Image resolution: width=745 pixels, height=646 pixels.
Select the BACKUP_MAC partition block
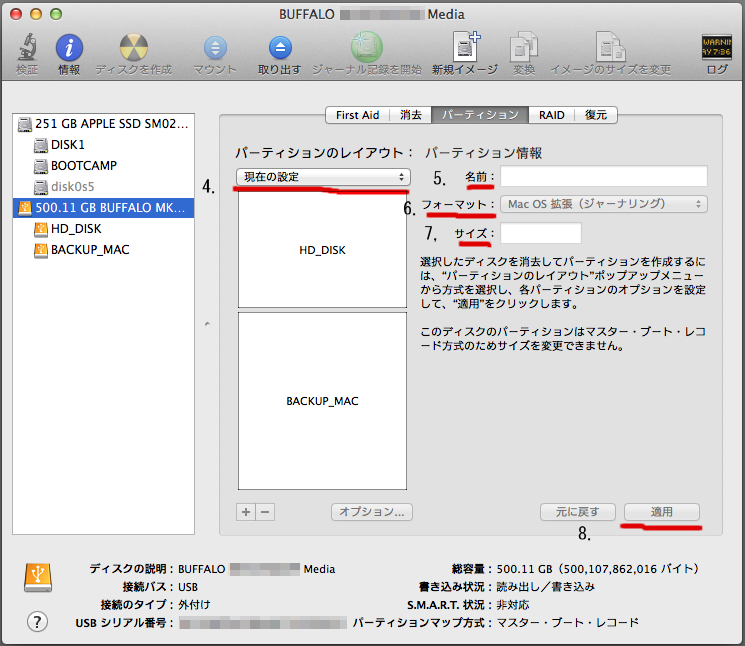[x=322, y=401]
